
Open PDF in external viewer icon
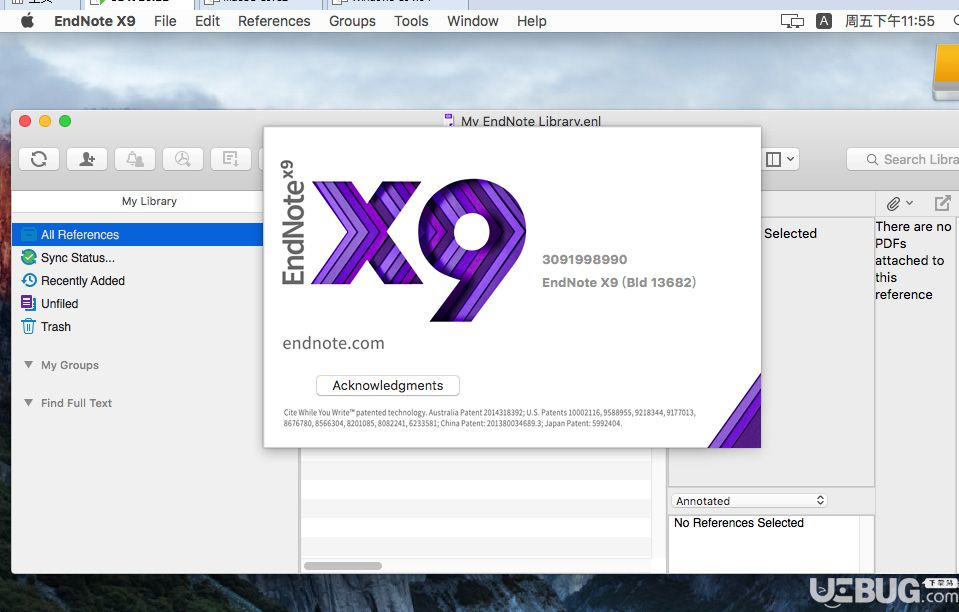(942, 203)
